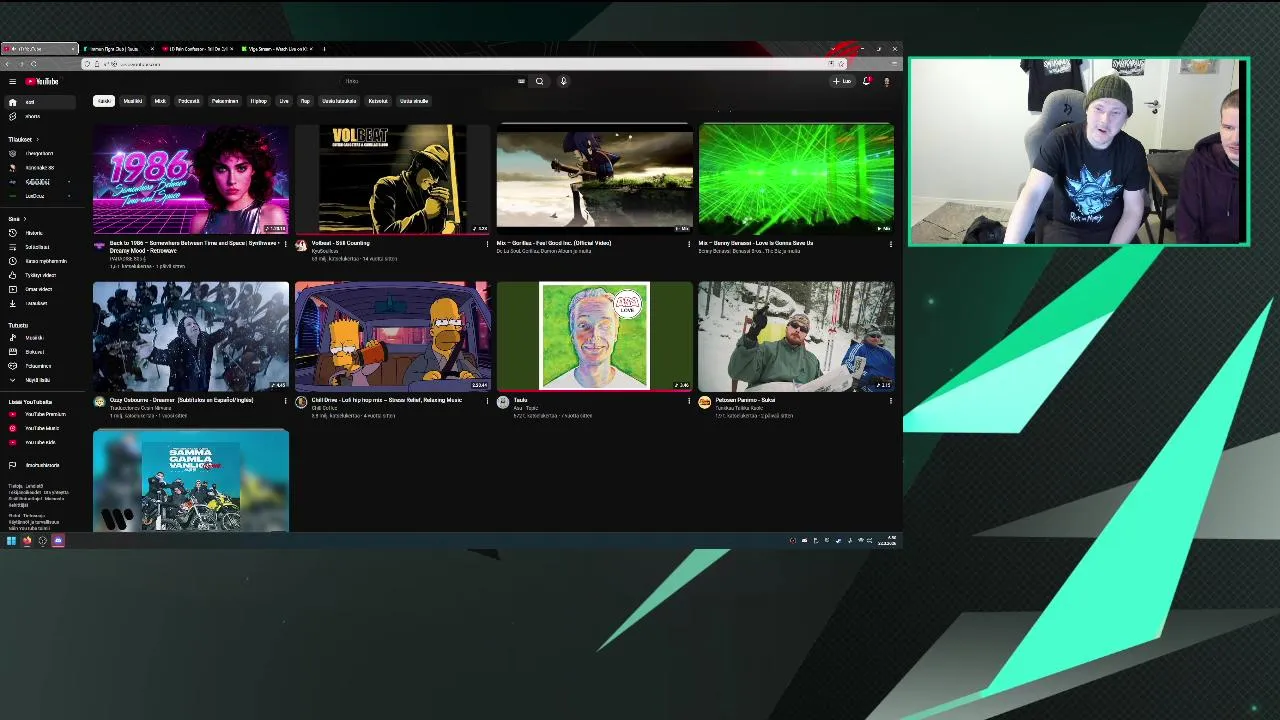This screenshot has width=1280, height=720.
Task: Select the Musiikki filter chip
Action: [x=133, y=101]
